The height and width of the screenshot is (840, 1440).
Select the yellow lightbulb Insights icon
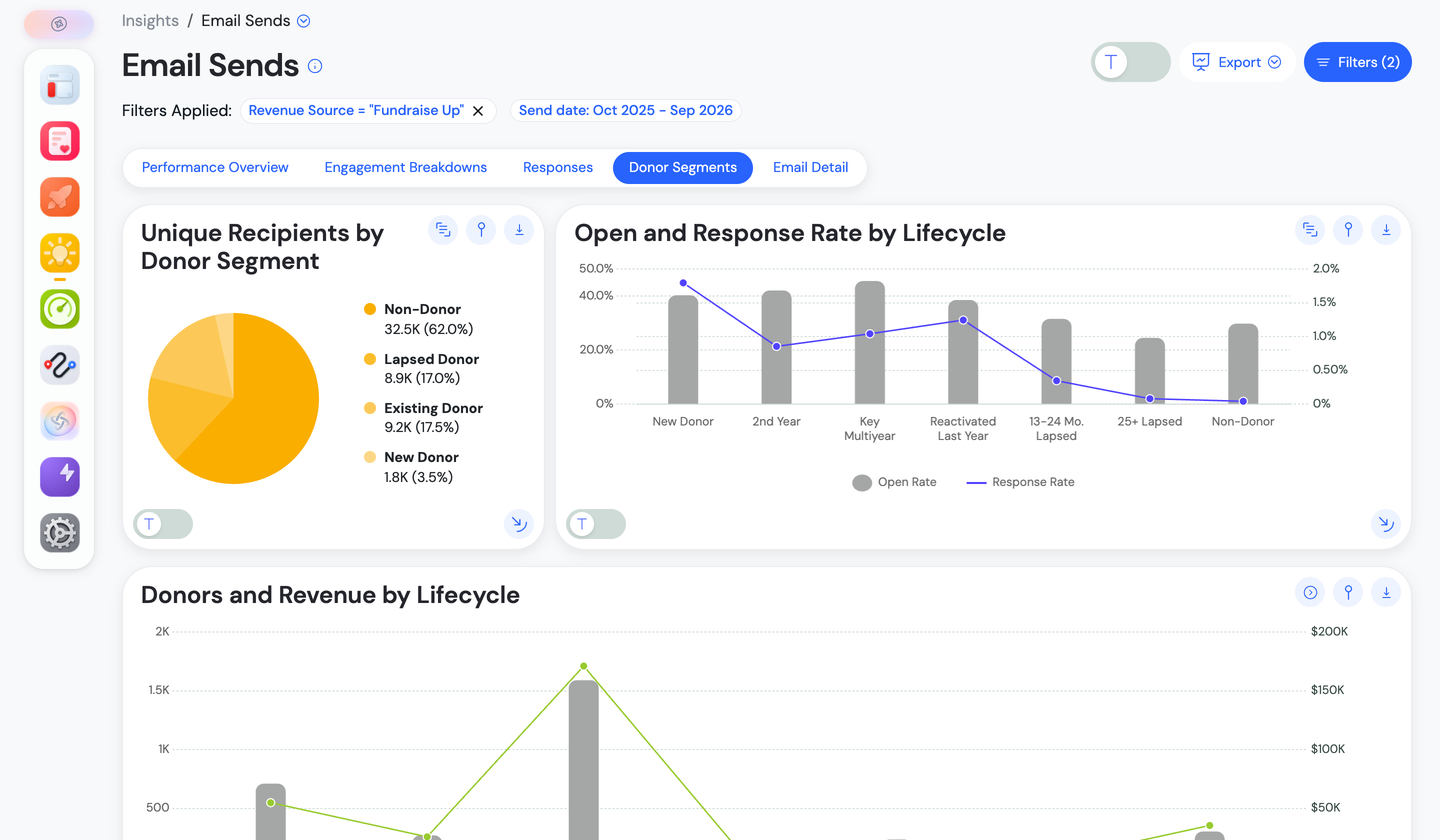59,253
